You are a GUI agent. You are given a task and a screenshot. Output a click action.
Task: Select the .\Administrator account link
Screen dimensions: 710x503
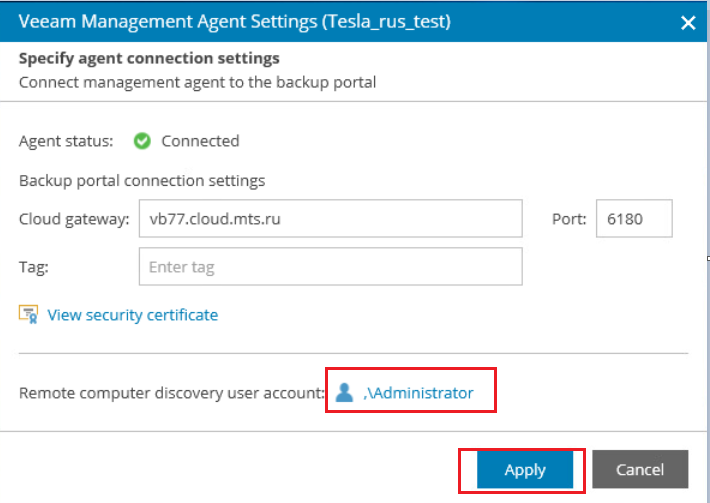click(x=418, y=393)
